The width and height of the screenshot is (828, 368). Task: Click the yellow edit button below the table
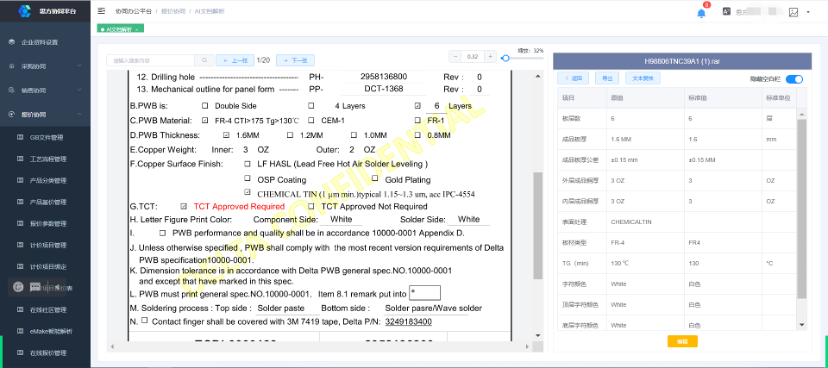(682, 341)
